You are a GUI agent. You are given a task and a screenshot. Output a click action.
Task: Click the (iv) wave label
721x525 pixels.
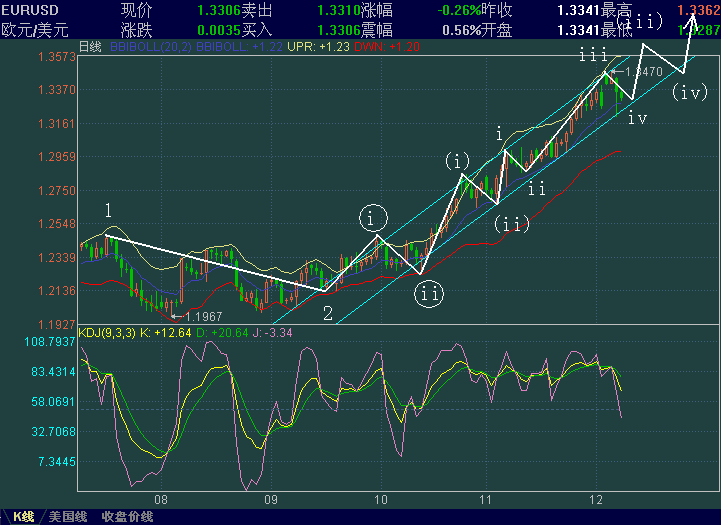tap(690, 92)
